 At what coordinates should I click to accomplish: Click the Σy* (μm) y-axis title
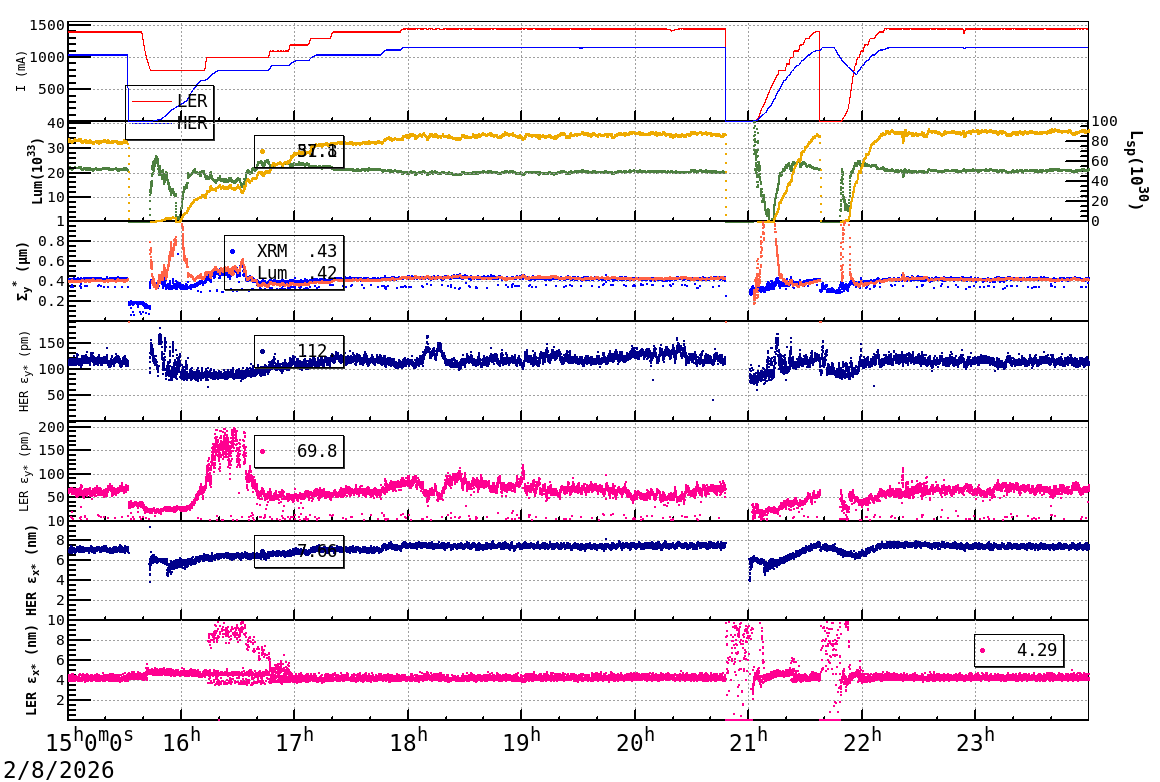[23, 271]
